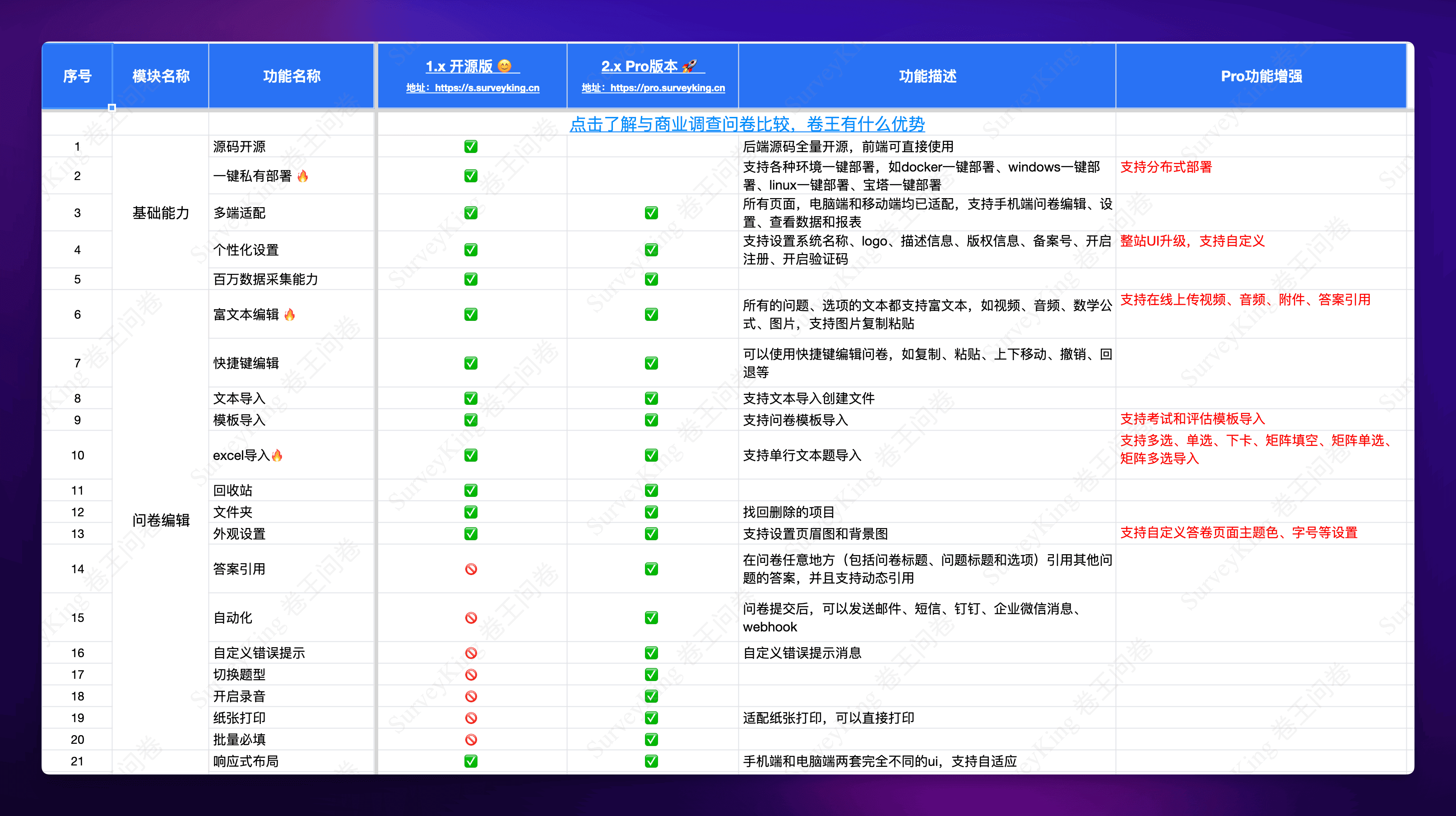Click the smiley emoji in 1.x 开源版 header
The height and width of the screenshot is (816, 1456).
coord(505,66)
